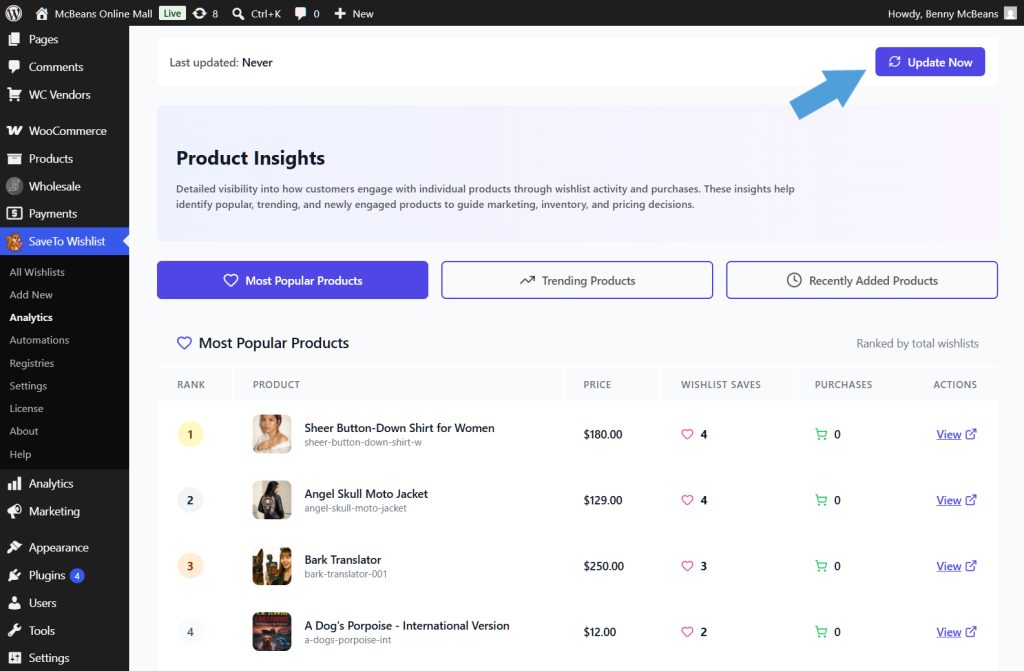Click Bark Translator product thumbnail
This screenshot has width=1024, height=671.
(x=272, y=566)
